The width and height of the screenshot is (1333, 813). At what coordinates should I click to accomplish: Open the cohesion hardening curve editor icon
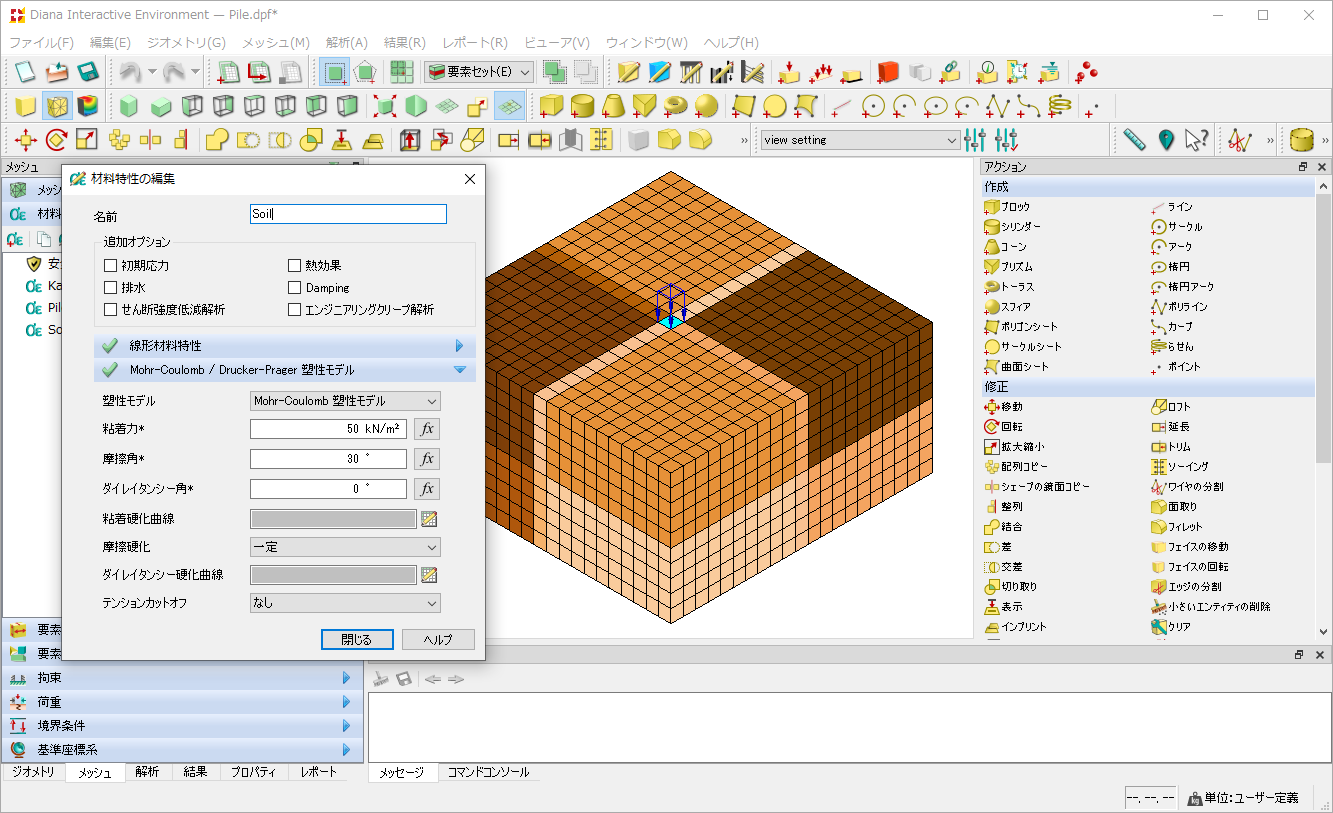pyautogui.click(x=430, y=519)
